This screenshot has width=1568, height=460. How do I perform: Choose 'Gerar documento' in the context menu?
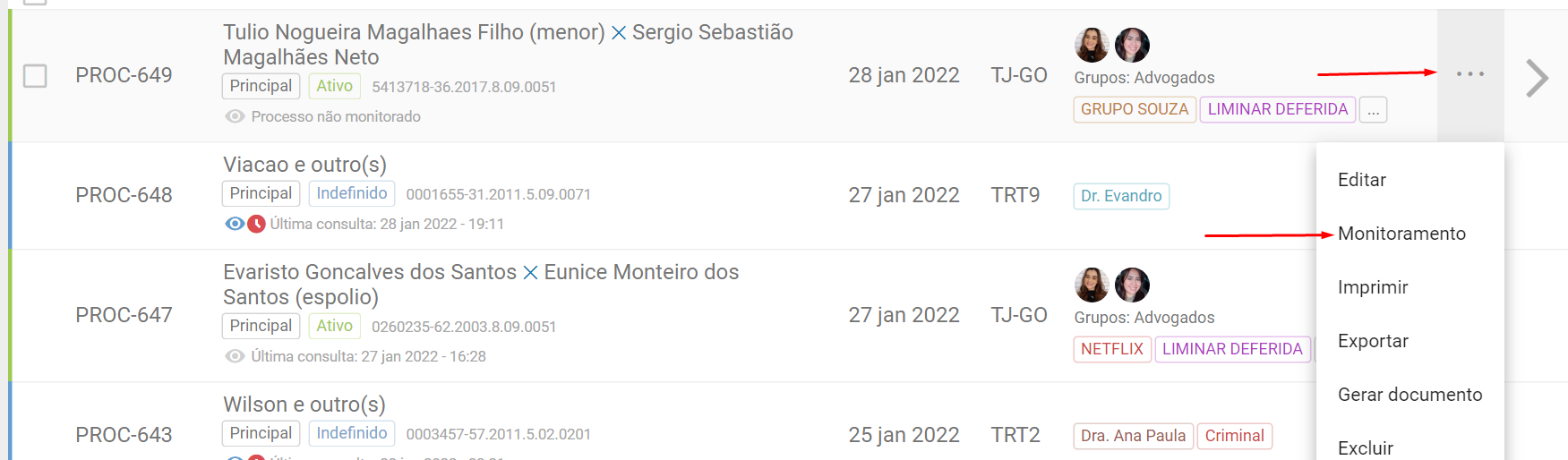[1409, 395]
